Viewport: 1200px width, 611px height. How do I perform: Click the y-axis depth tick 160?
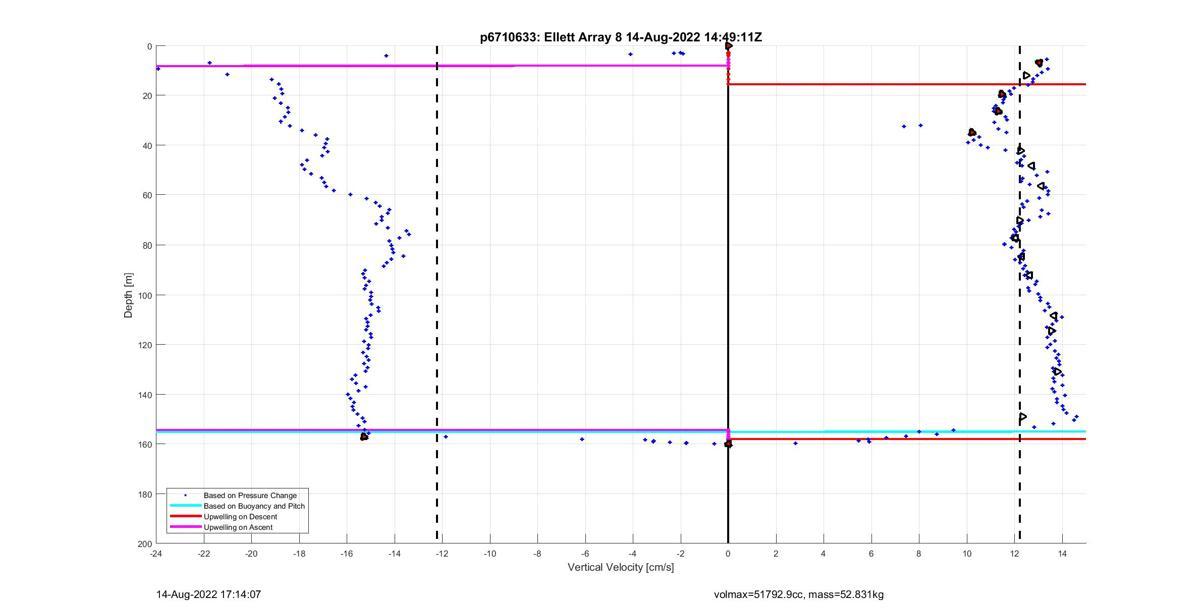144,444
